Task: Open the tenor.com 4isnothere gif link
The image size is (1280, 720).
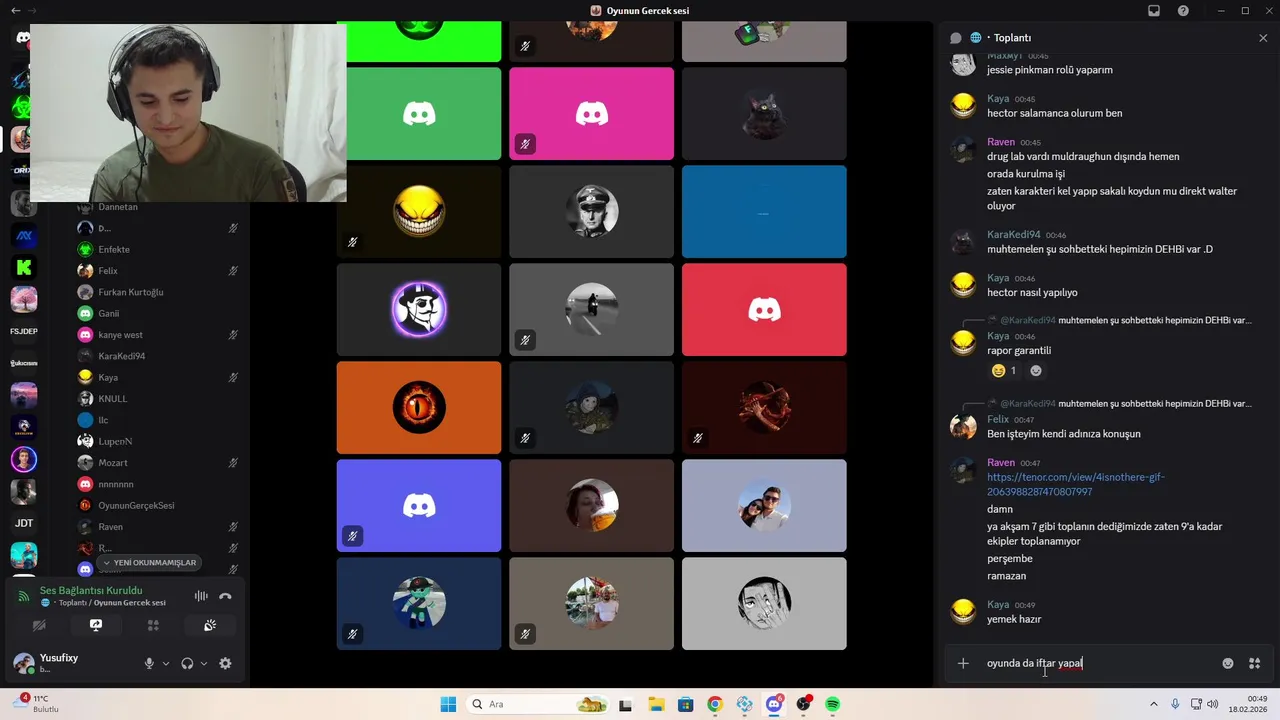Action: [1076, 485]
